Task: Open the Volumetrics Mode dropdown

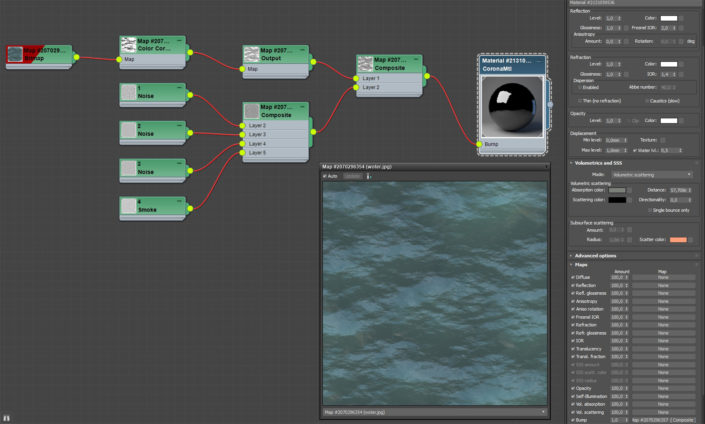Action: (652, 174)
